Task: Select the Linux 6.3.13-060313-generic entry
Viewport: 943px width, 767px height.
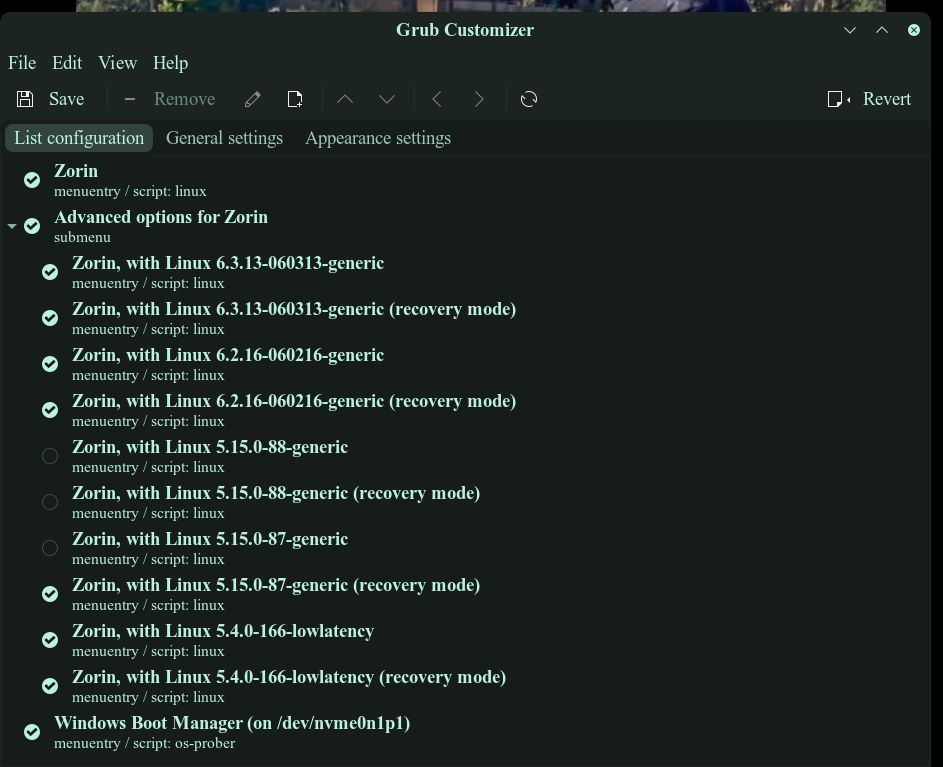Action: pos(228,264)
